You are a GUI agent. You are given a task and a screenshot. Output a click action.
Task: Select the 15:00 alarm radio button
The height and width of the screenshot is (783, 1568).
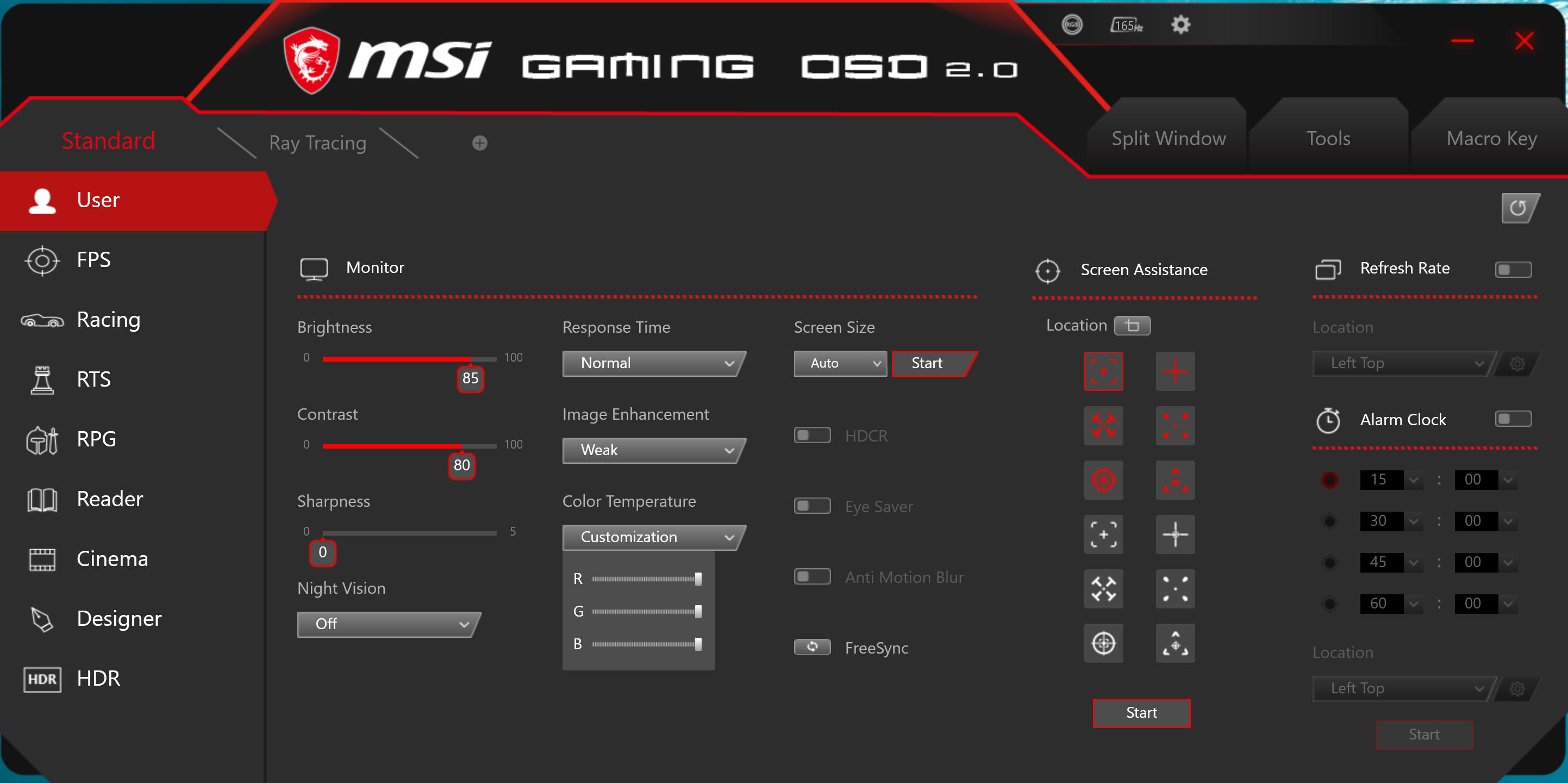pyautogui.click(x=1330, y=480)
